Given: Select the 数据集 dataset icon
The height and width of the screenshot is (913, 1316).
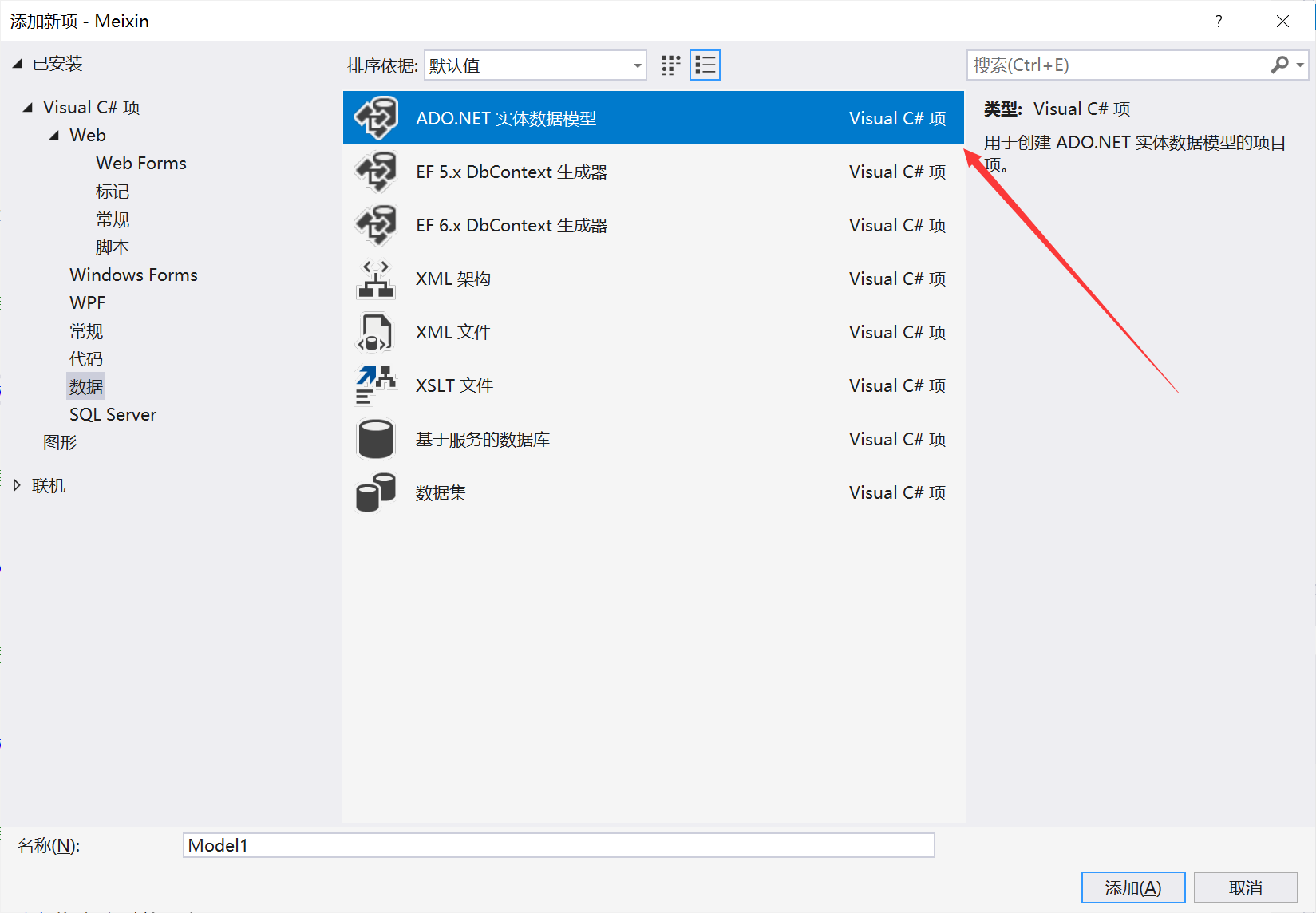Looking at the screenshot, I should point(376,492).
